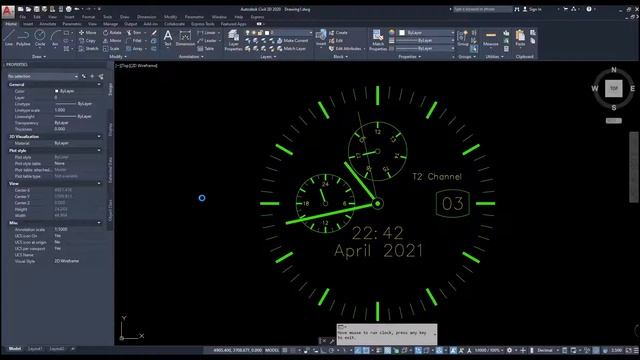Click the Copy tool
Viewport: 640px width, 360px height.
pos(87,41)
